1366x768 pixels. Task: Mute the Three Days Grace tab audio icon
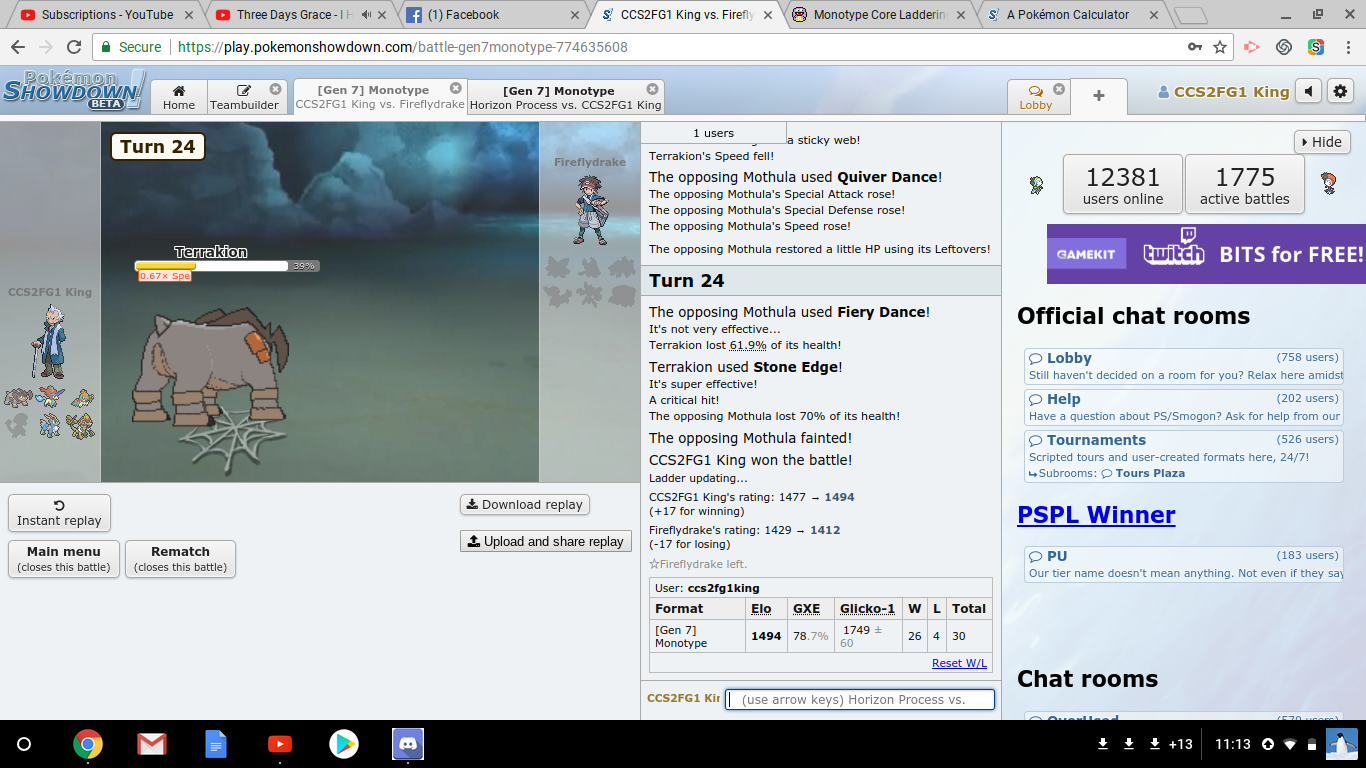(365, 15)
